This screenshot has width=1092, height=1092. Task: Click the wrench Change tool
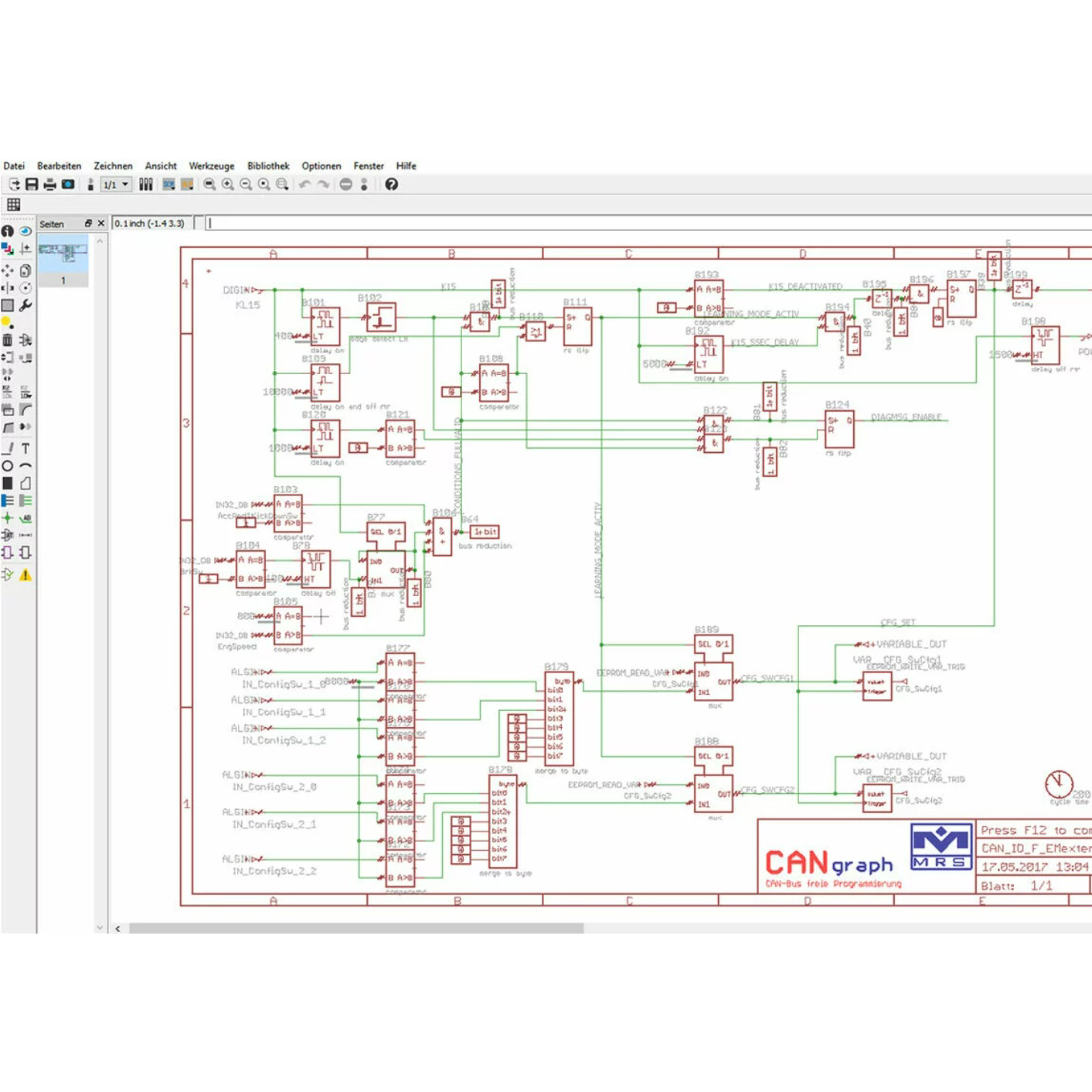[26, 305]
